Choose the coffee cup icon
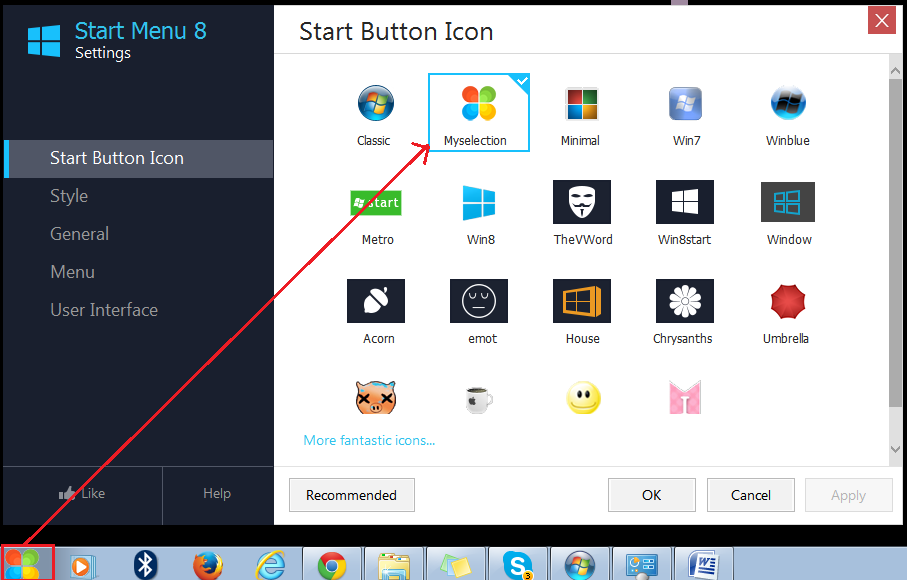 tap(478, 400)
